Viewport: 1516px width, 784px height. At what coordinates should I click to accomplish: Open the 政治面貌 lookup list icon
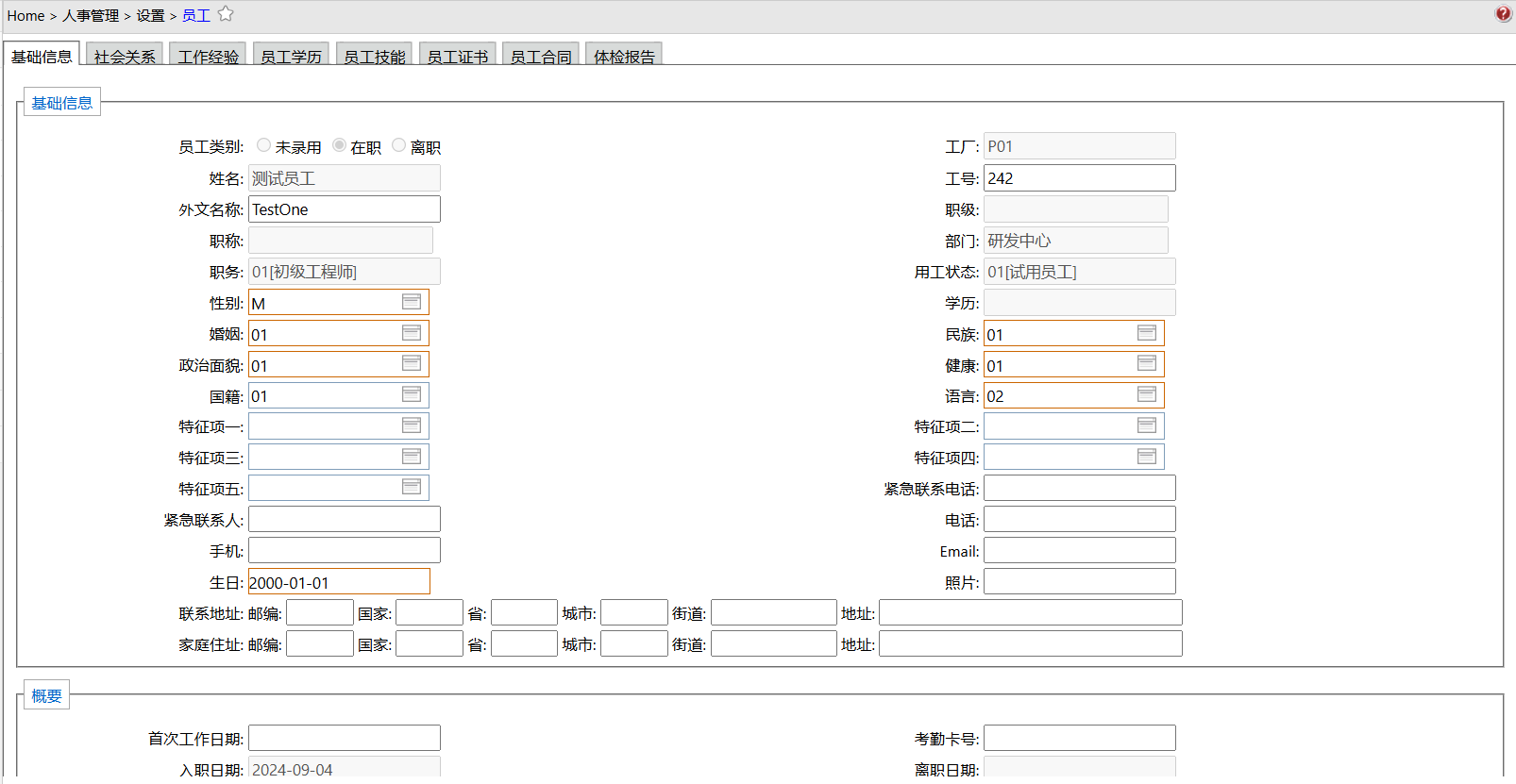click(412, 363)
